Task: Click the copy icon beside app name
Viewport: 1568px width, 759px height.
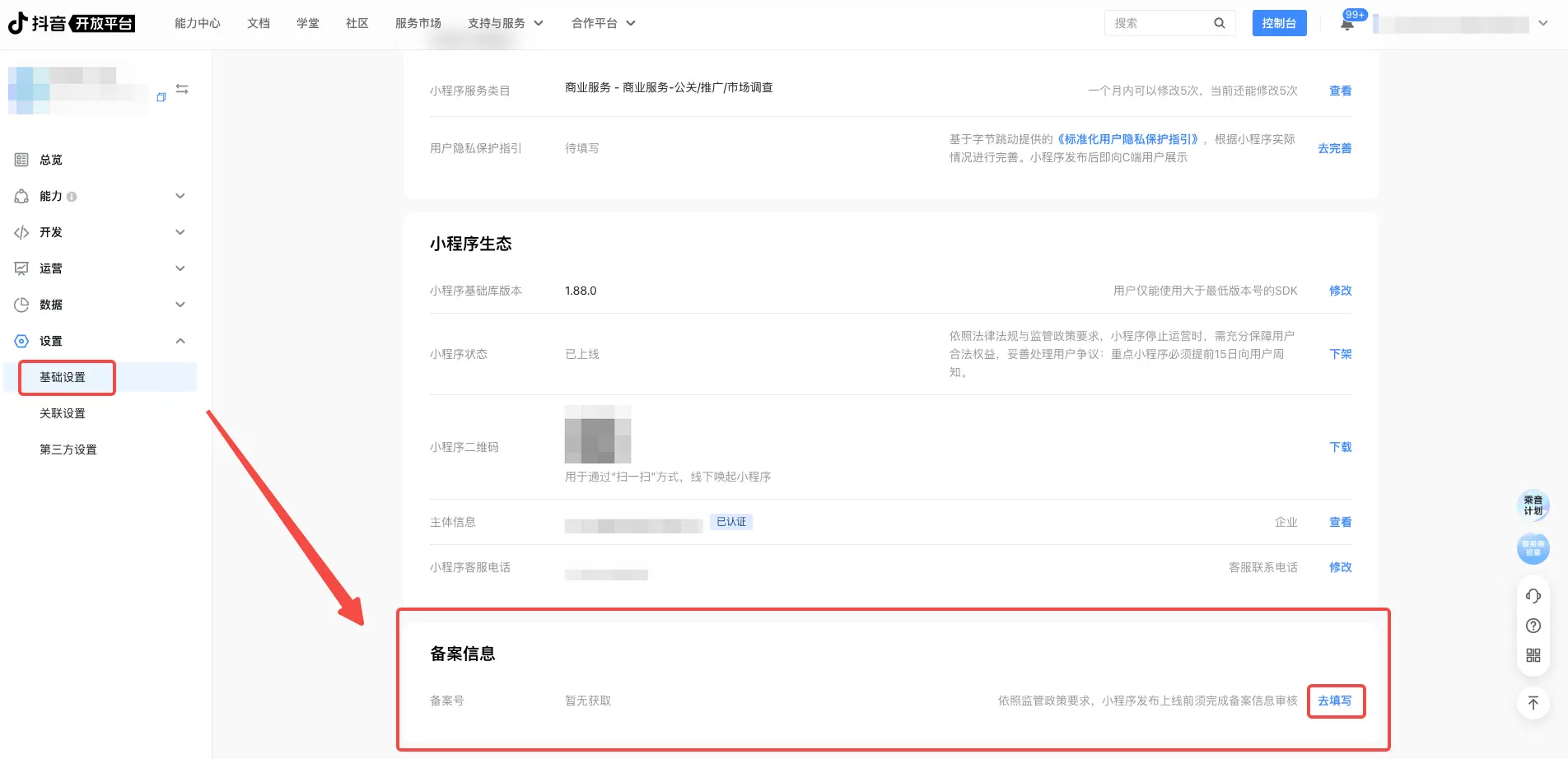Action: point(161,97)
